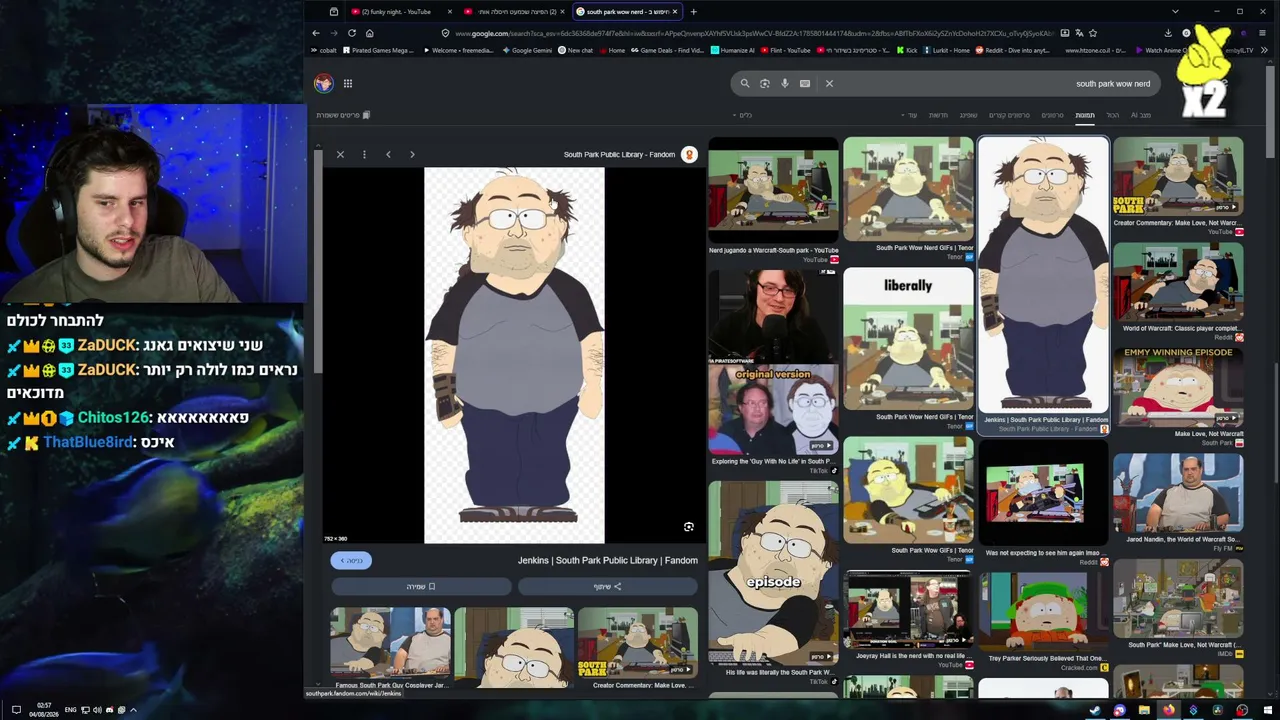Click the blue visit button under the preview
Image resolution: width=1280 pixels, height=720 pixels.
tap(351, 561)
